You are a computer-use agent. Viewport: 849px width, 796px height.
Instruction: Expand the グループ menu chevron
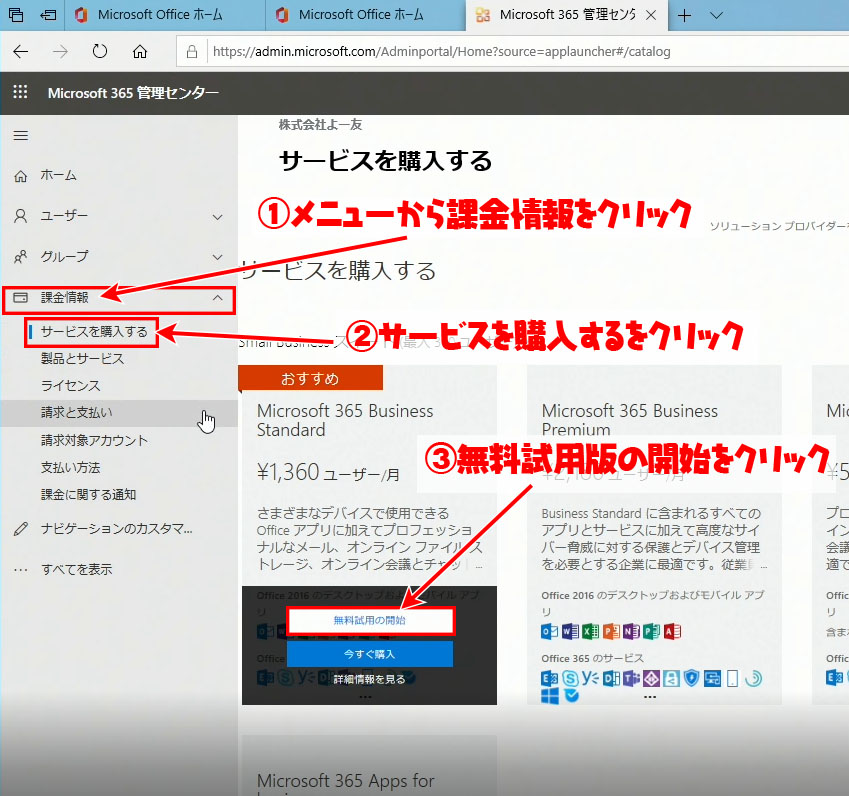tap(218, 257)
